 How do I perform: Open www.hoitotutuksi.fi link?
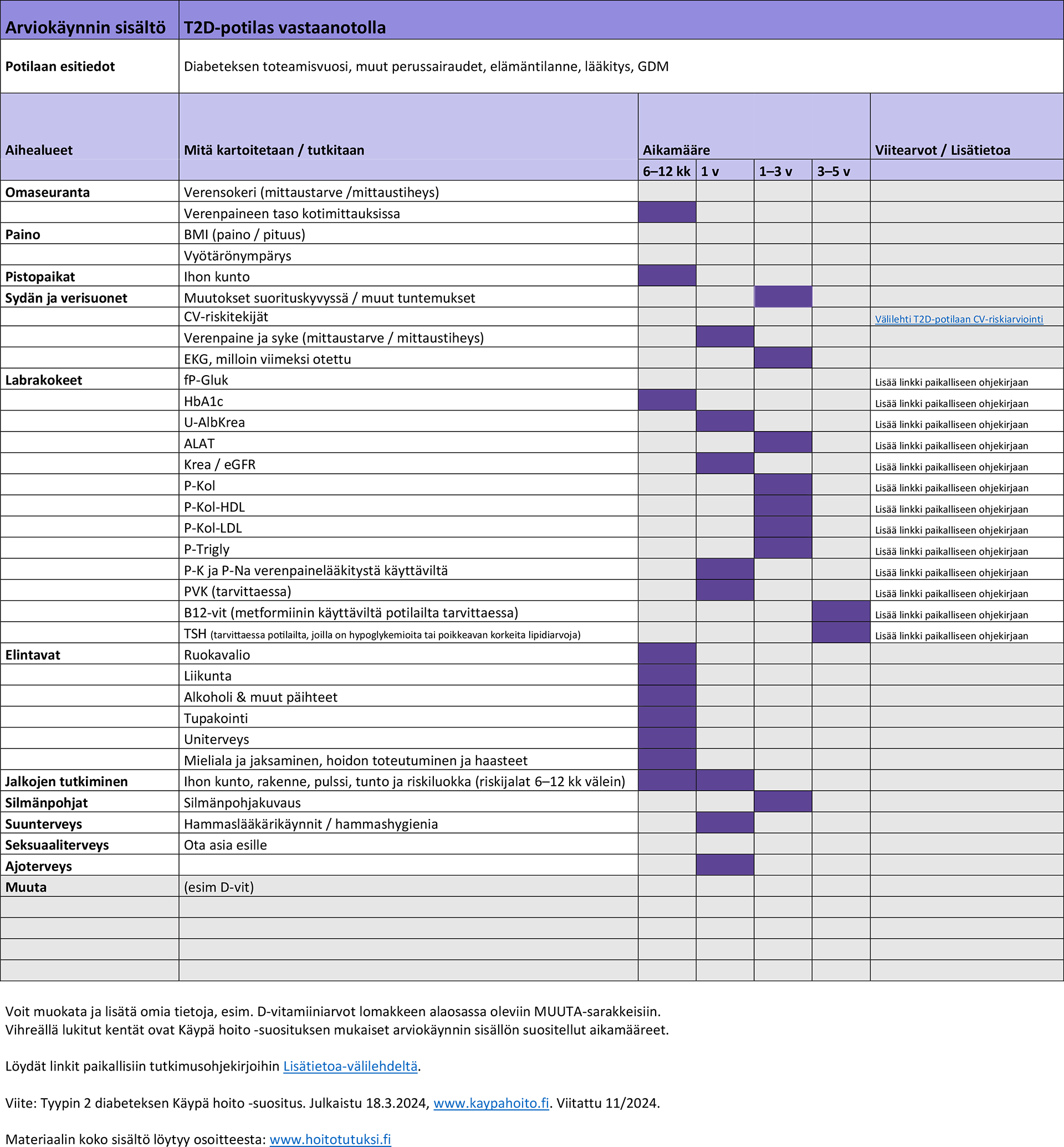pos(330,1139)
